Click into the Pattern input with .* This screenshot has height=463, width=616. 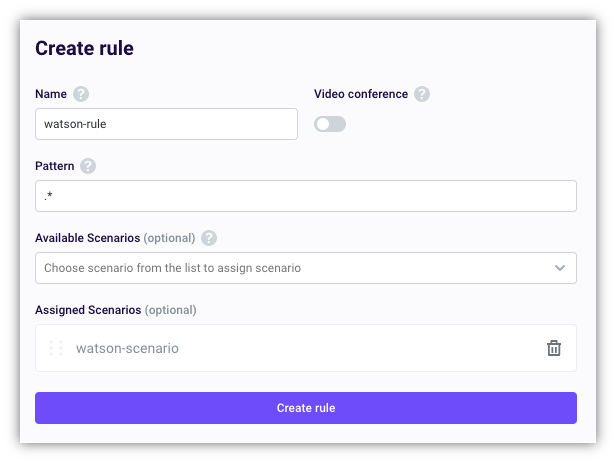click(306, 196)
